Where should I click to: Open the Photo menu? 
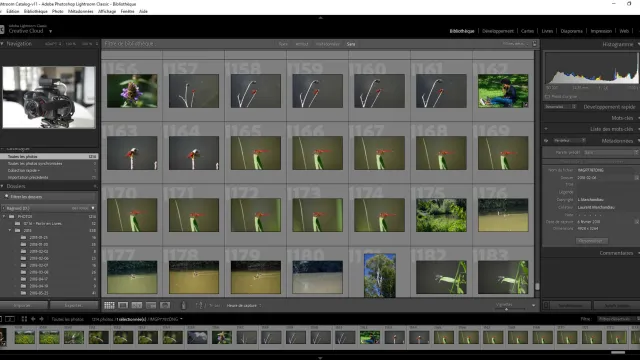[58, 11]
